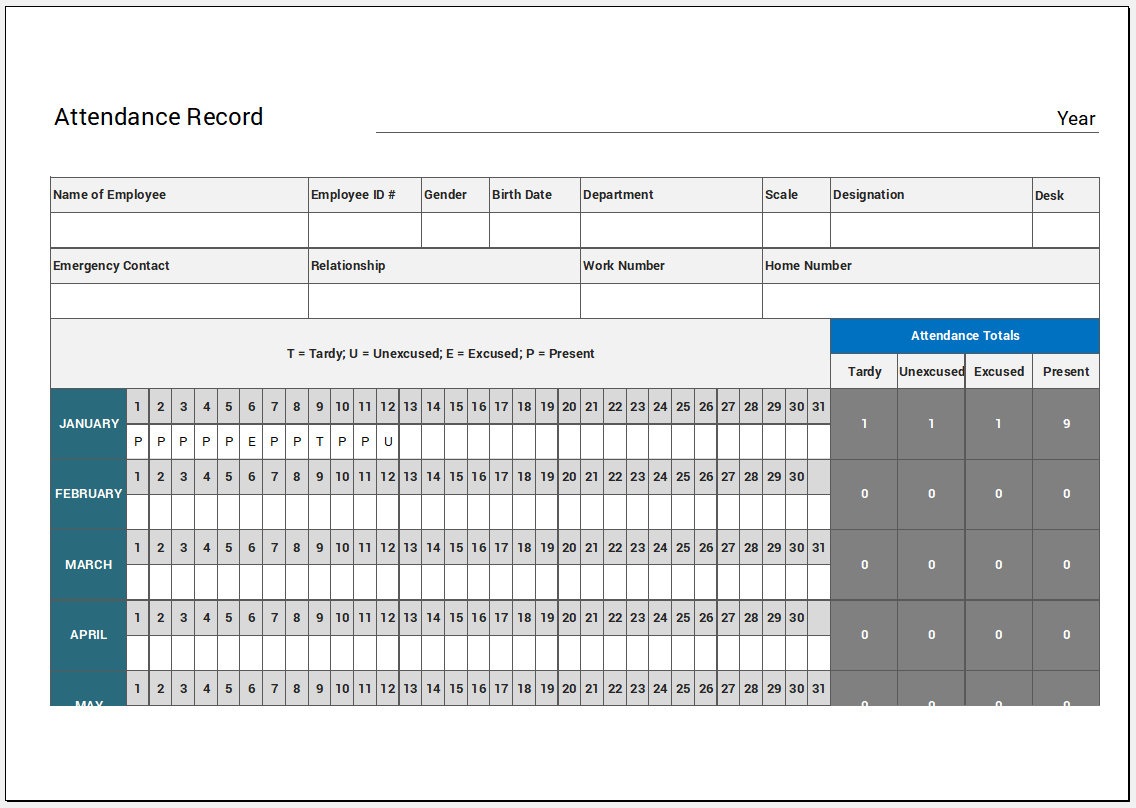Select the empty Employee ID # cell
Viewport: 1136px width, 808px height.
(x=364, y=230)
